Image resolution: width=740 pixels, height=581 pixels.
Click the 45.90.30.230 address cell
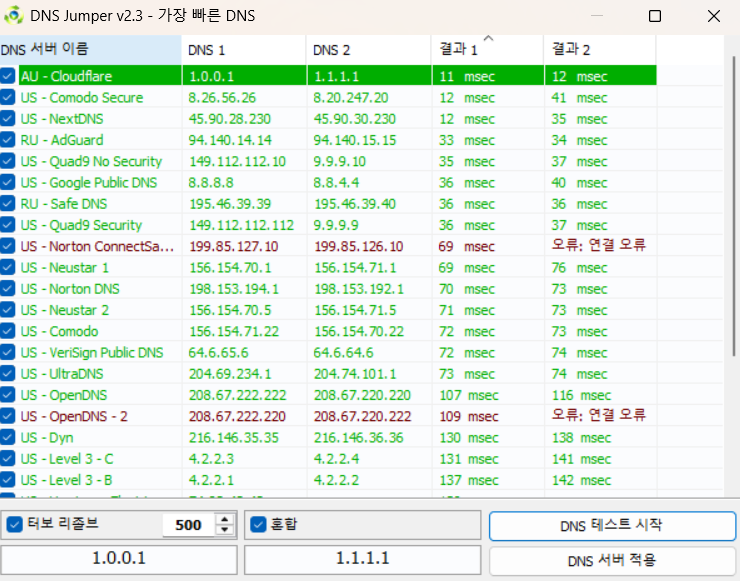[x=354, y=118]
